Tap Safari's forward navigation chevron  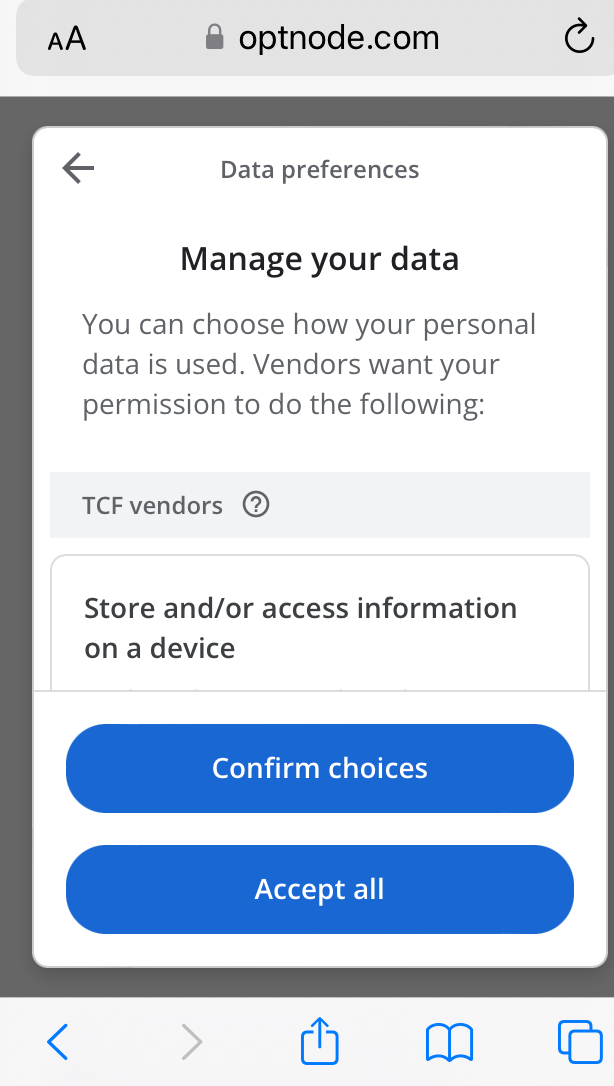pyautogui.click(x=191, y=1043)
